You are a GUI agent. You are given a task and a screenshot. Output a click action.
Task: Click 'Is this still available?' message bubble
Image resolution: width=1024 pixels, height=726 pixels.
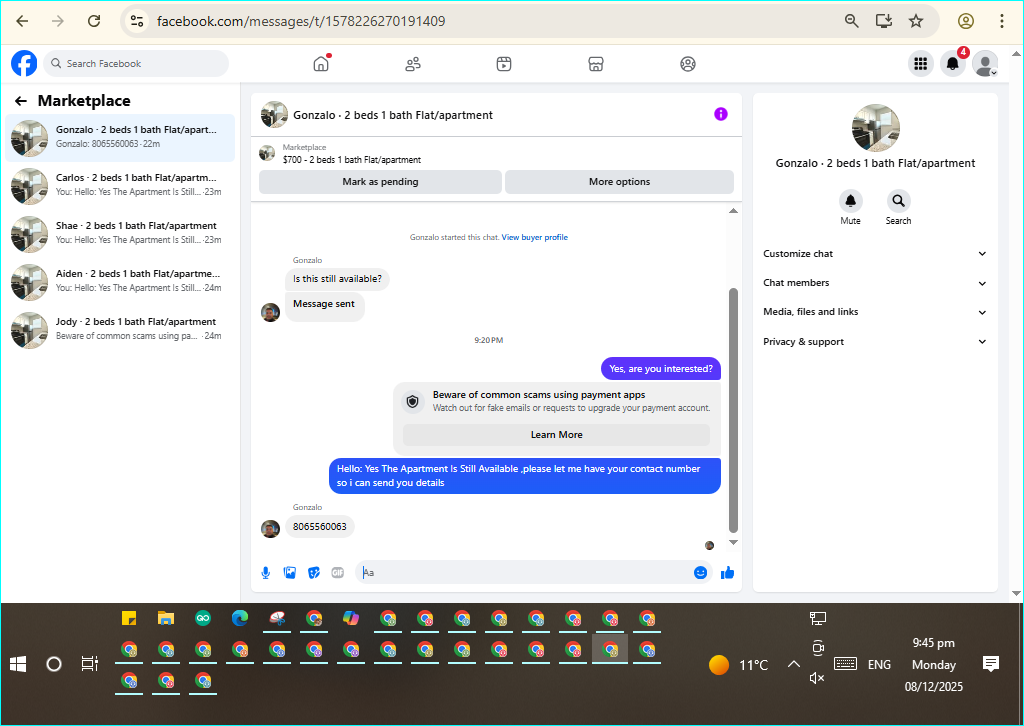point(337,279)
